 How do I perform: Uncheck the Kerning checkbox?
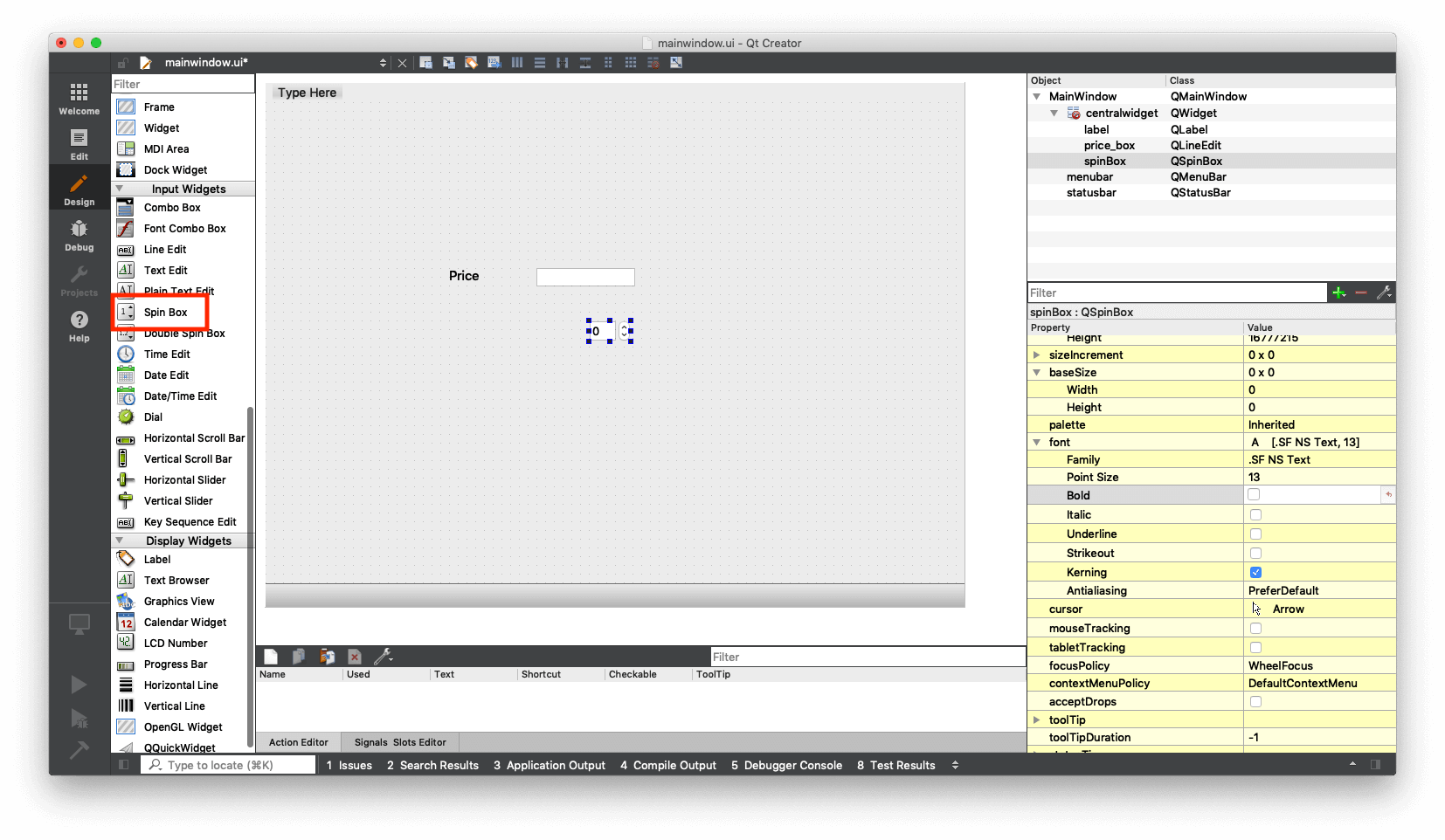[x=1255, y=573]
